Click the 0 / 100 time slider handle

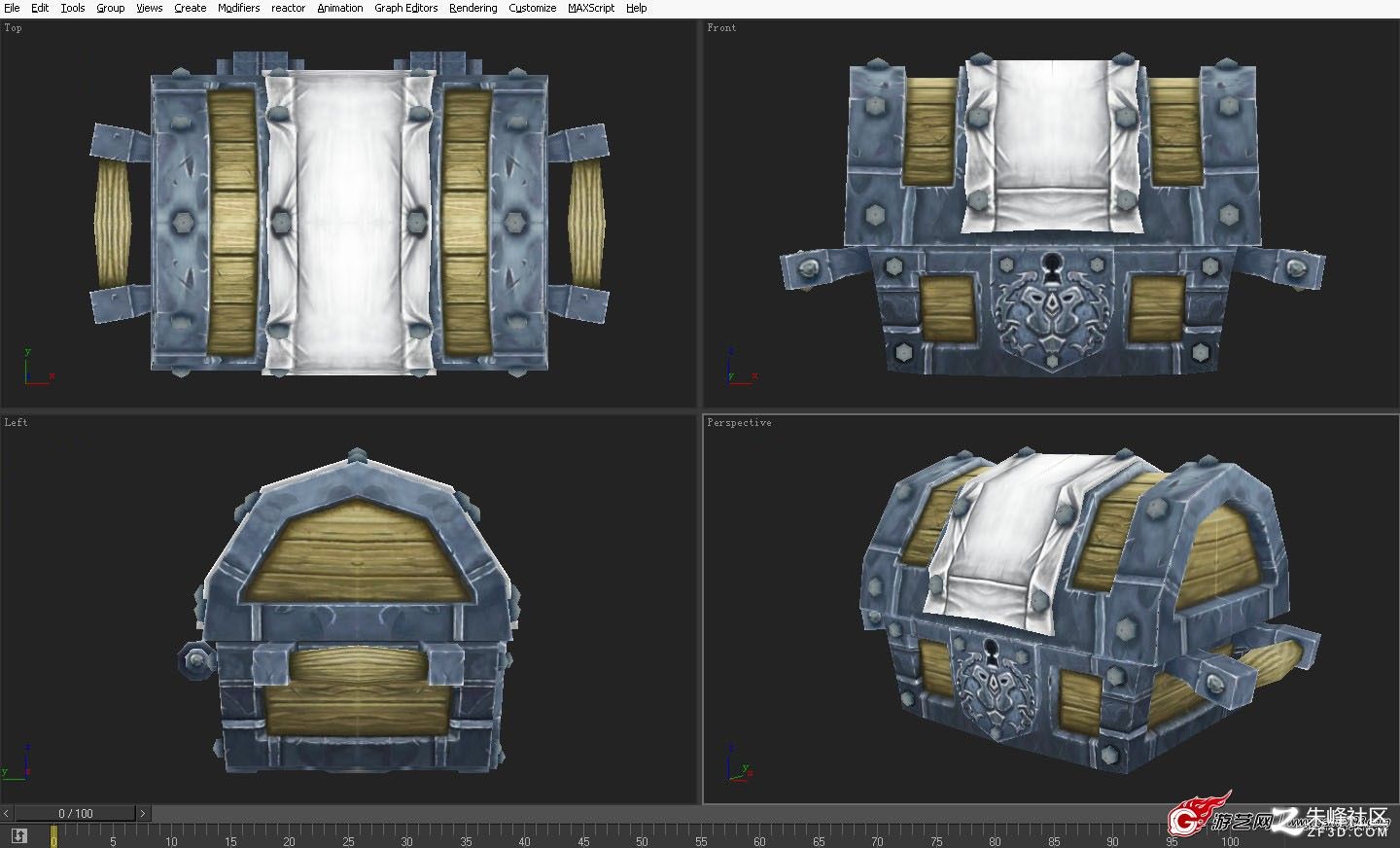75,813
